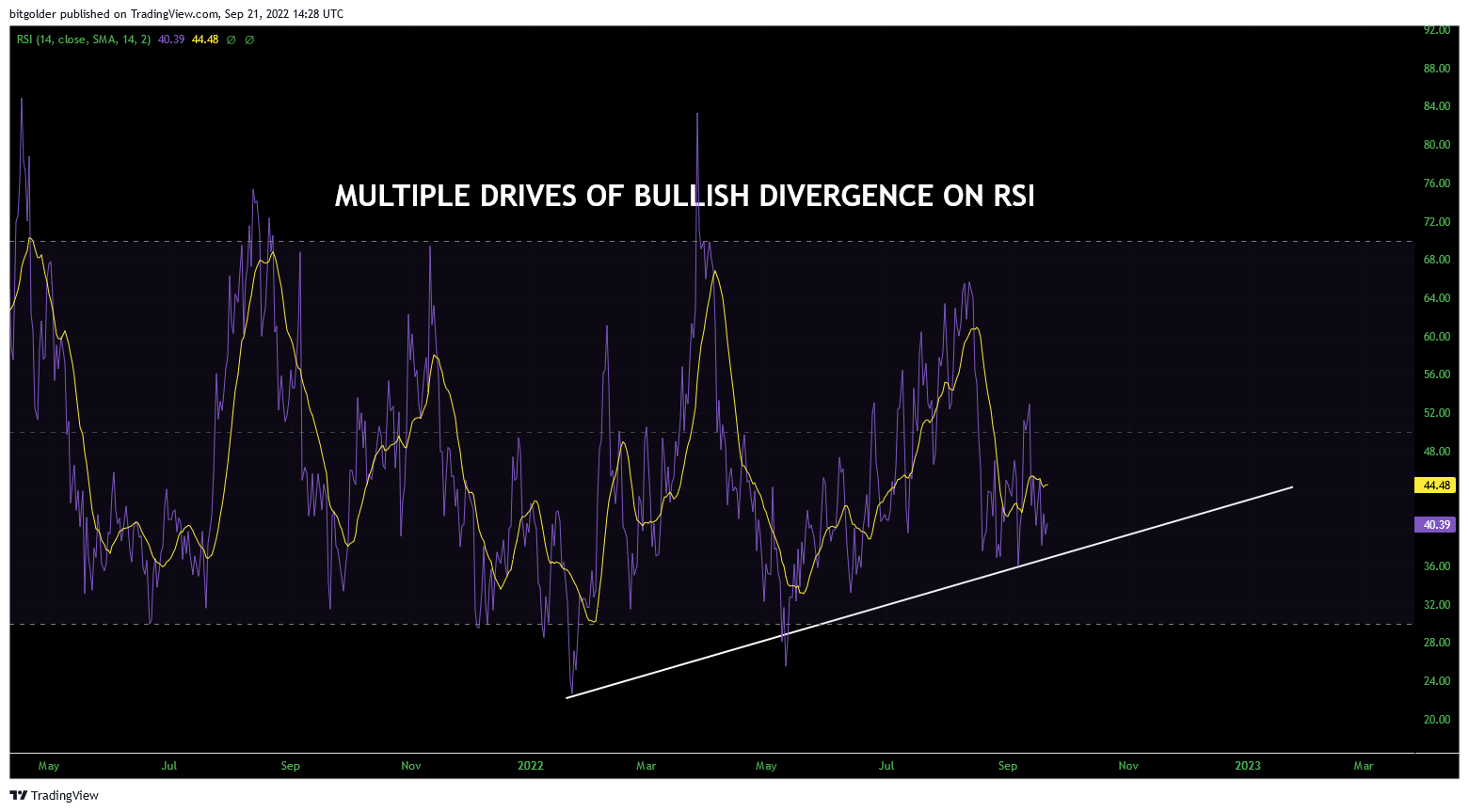Screen dimensions: 1469x812
Task: Click the second empty-value symbol in RSI legend
Action: (x=249, y=40)
